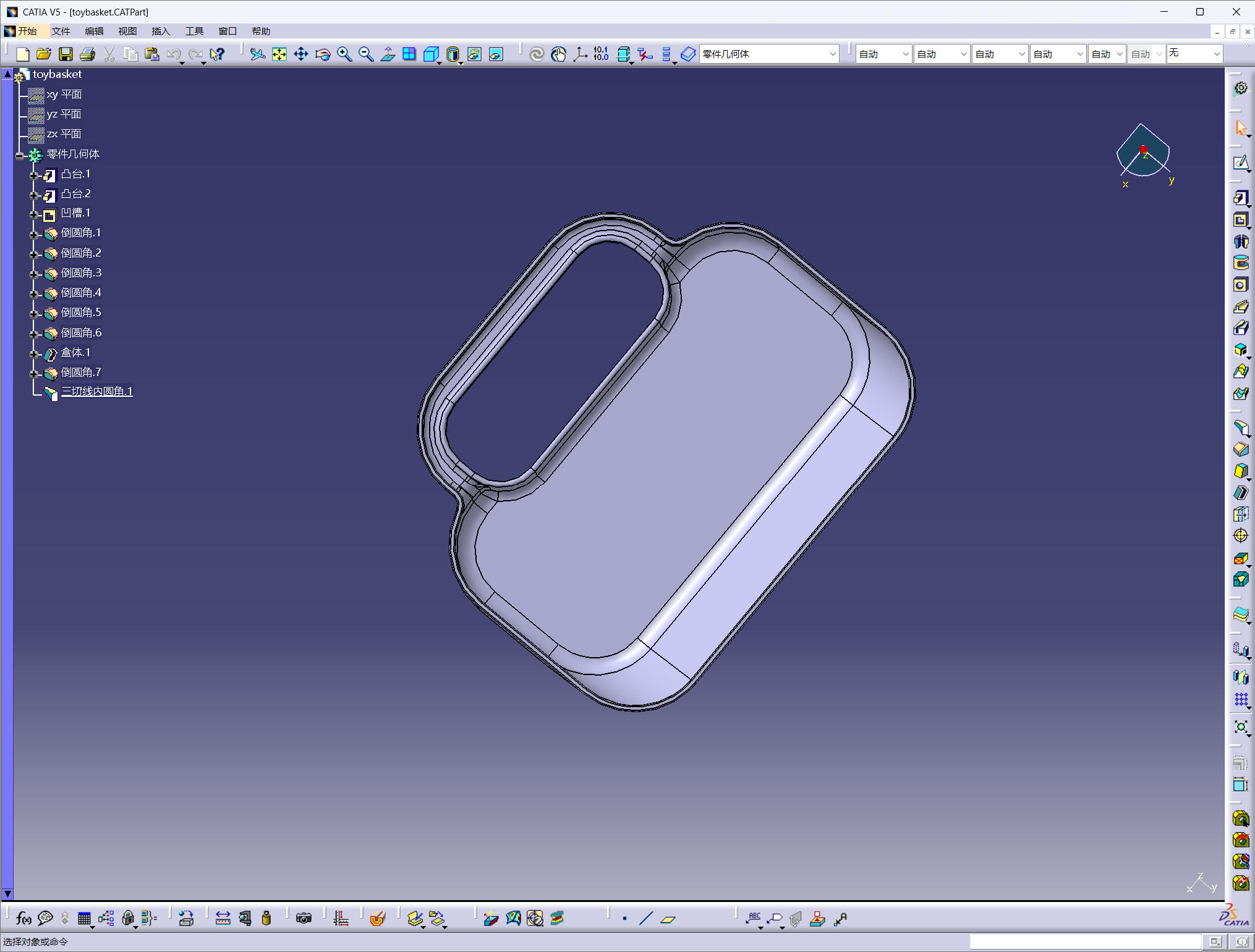Click the Select arrow tool
The width and height of the screenshot is (1255, 952).
(1240, 128)
